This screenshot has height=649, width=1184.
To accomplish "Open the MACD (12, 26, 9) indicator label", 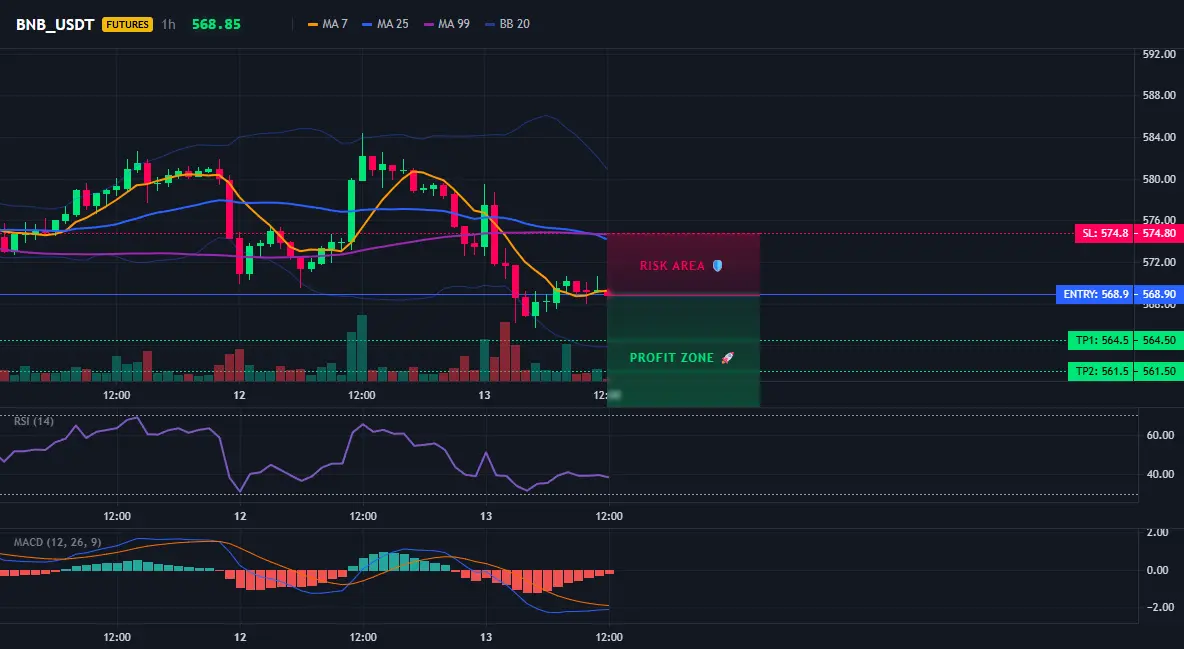I will tap(57, 542).
